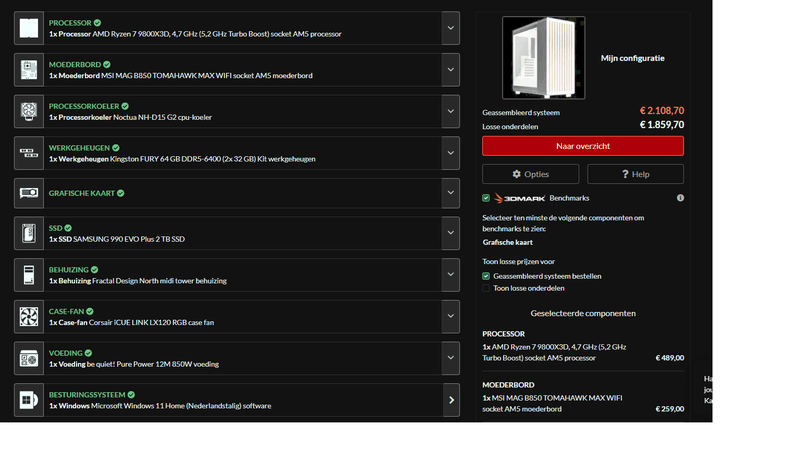This screenshot has height=450, width=800.
Task: Click the Voeding power supply icon
Action: 29,359
